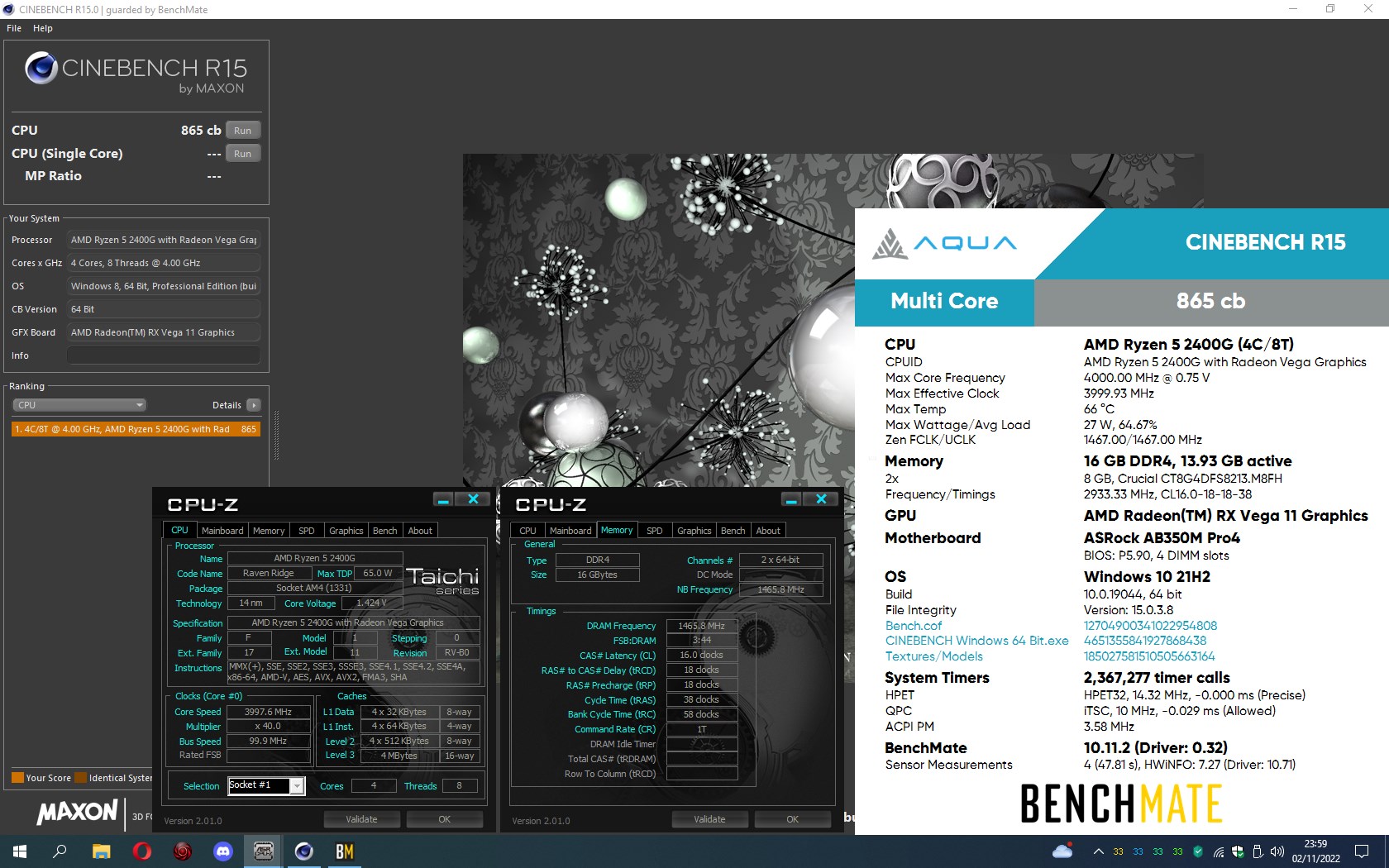Expand the Socket #1 selection dropdown
The image size is (1389, 868).
(x=297, y=786)
